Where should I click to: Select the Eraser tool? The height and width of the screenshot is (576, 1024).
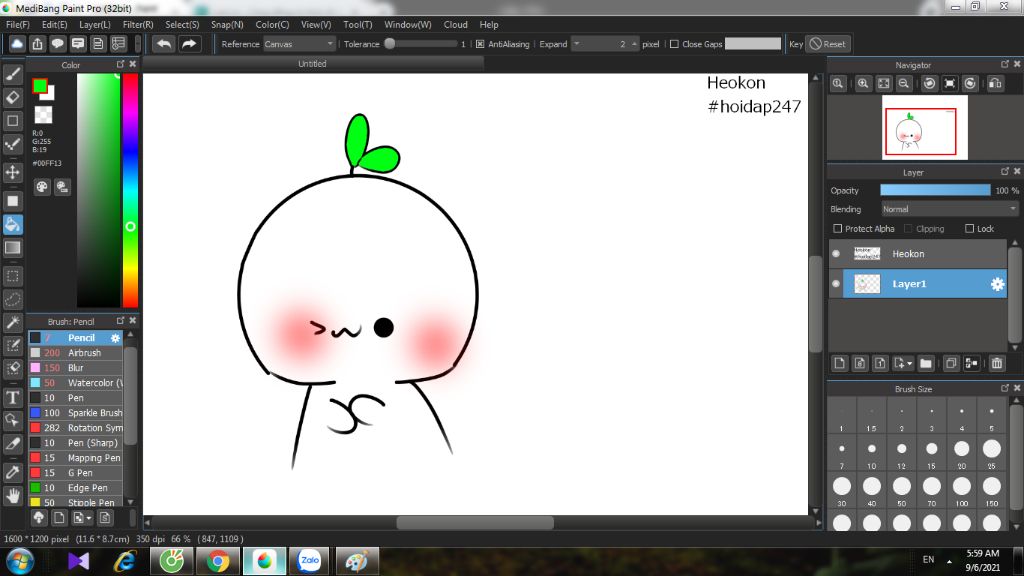[x=12, y=97]
